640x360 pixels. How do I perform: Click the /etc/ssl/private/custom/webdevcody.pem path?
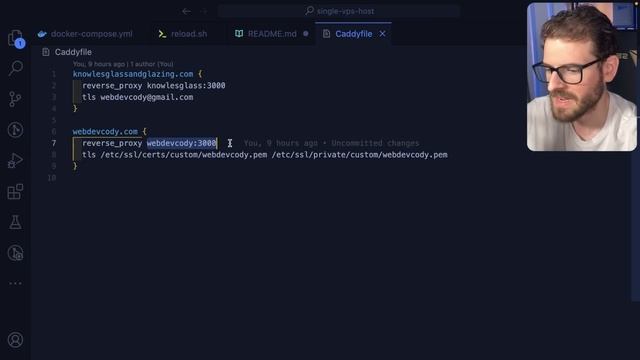click(360, 155)
